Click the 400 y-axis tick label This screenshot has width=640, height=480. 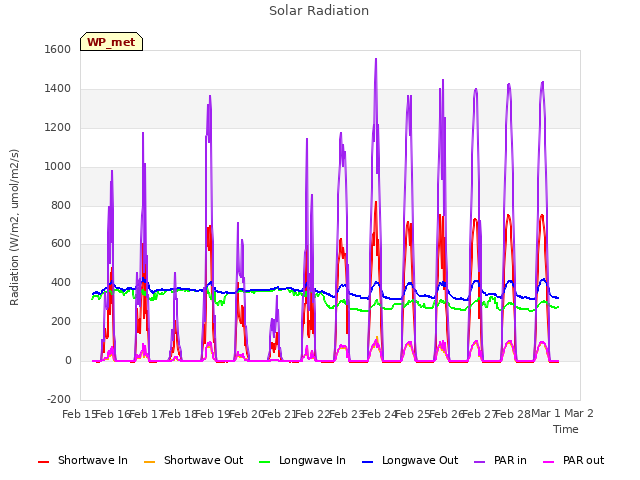point(61,282)
